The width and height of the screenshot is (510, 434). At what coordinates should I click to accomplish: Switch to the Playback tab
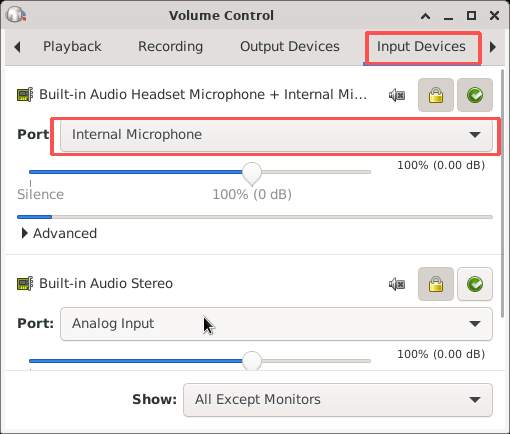point(72,47)
